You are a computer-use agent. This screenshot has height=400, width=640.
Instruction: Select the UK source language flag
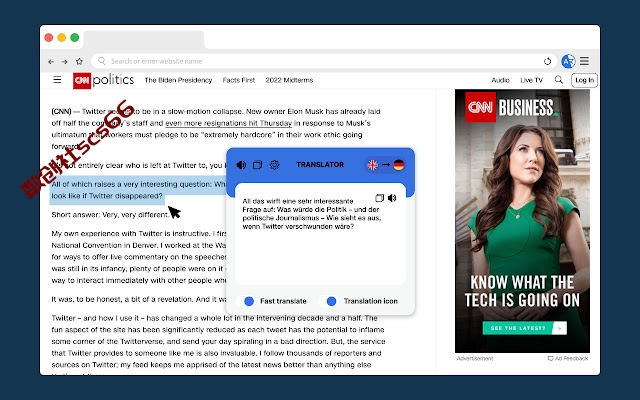pyautogui.click(x=373, y=165)
